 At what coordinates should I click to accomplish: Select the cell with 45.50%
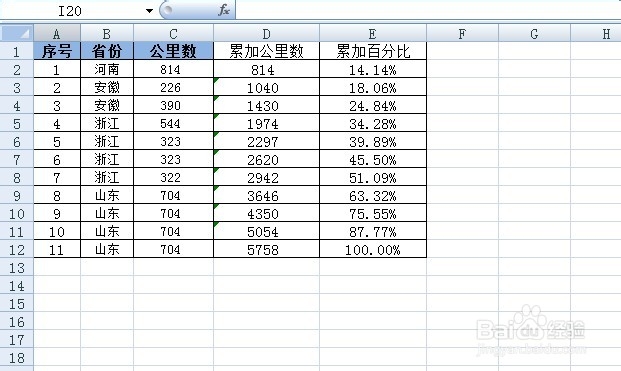click(x=373, y=160)
